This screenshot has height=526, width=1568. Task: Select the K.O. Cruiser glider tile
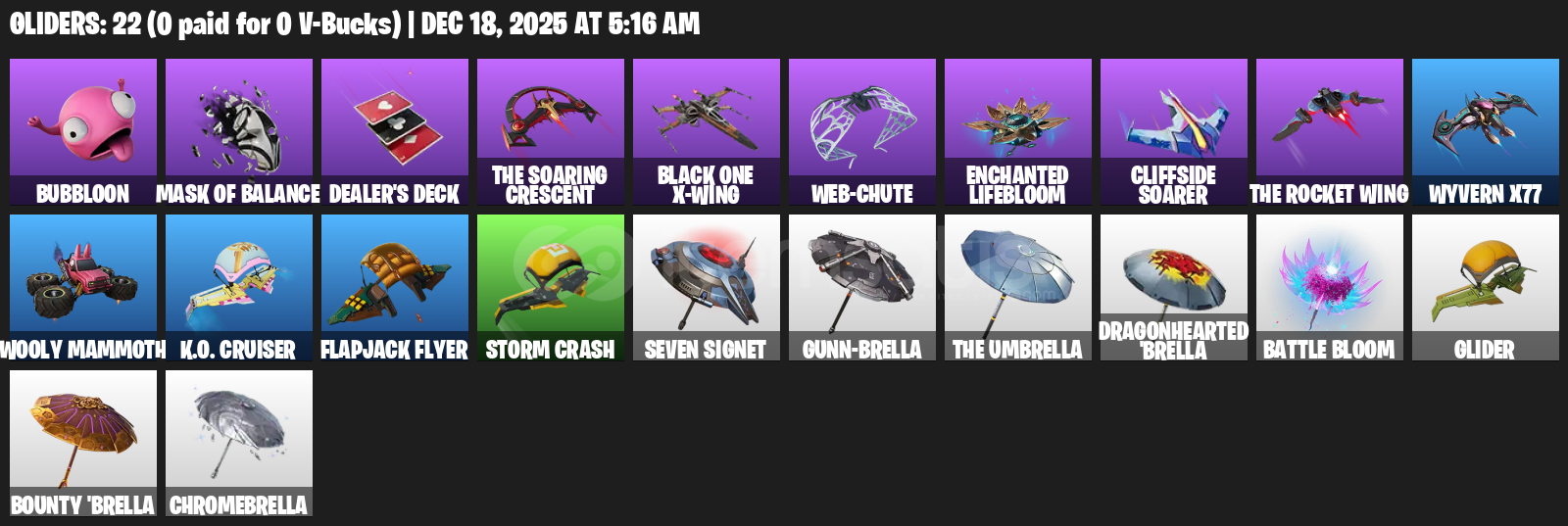[239, 288]
